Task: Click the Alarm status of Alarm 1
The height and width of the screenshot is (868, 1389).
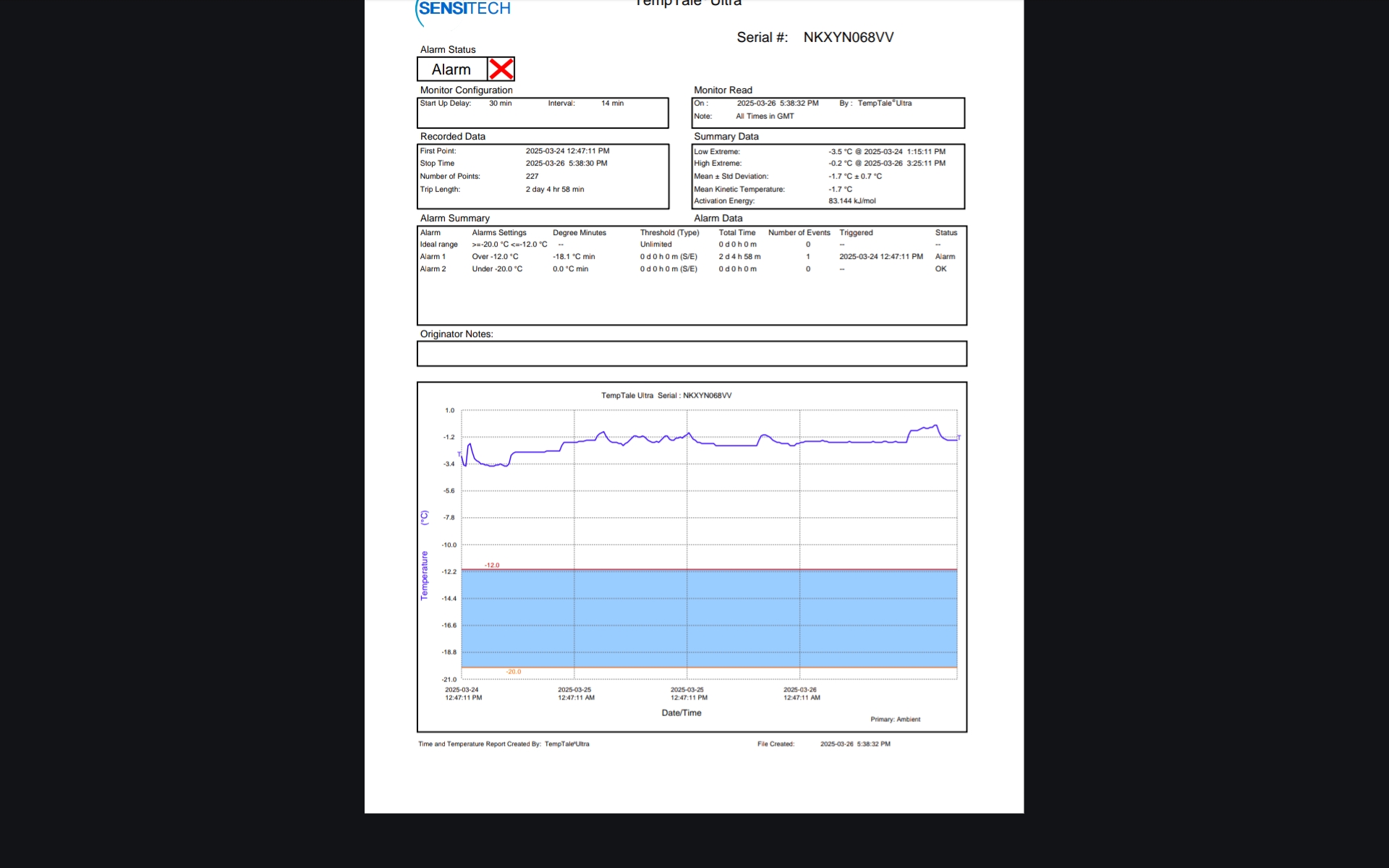Action: point(945,257)
